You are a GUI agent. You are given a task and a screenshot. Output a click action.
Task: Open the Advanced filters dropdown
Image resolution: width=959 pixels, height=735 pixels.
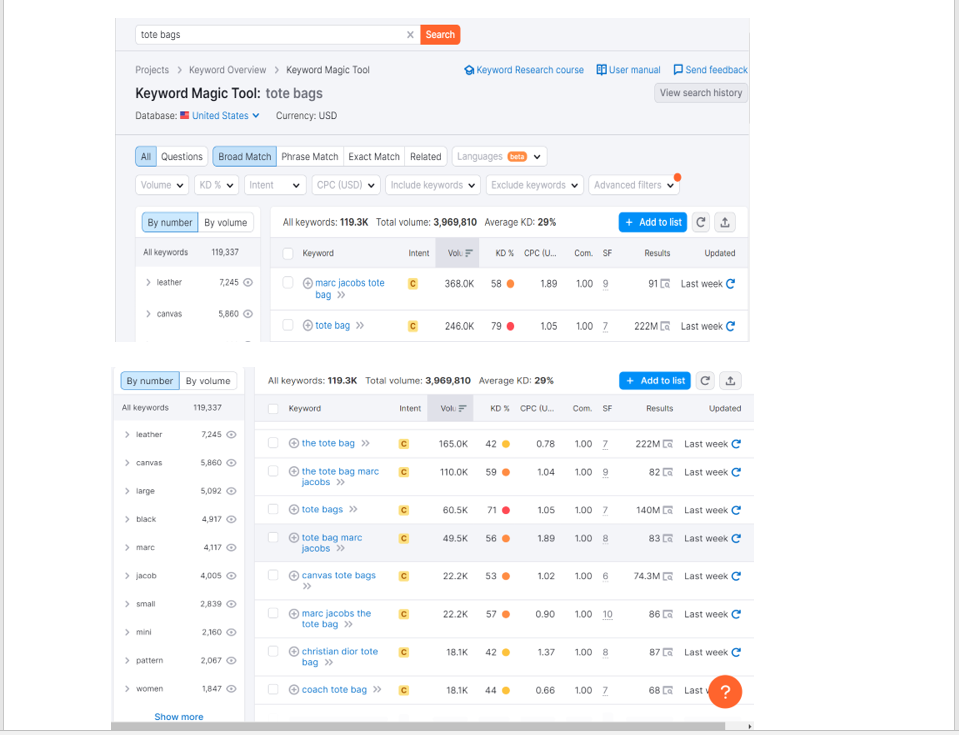(634, 185)
